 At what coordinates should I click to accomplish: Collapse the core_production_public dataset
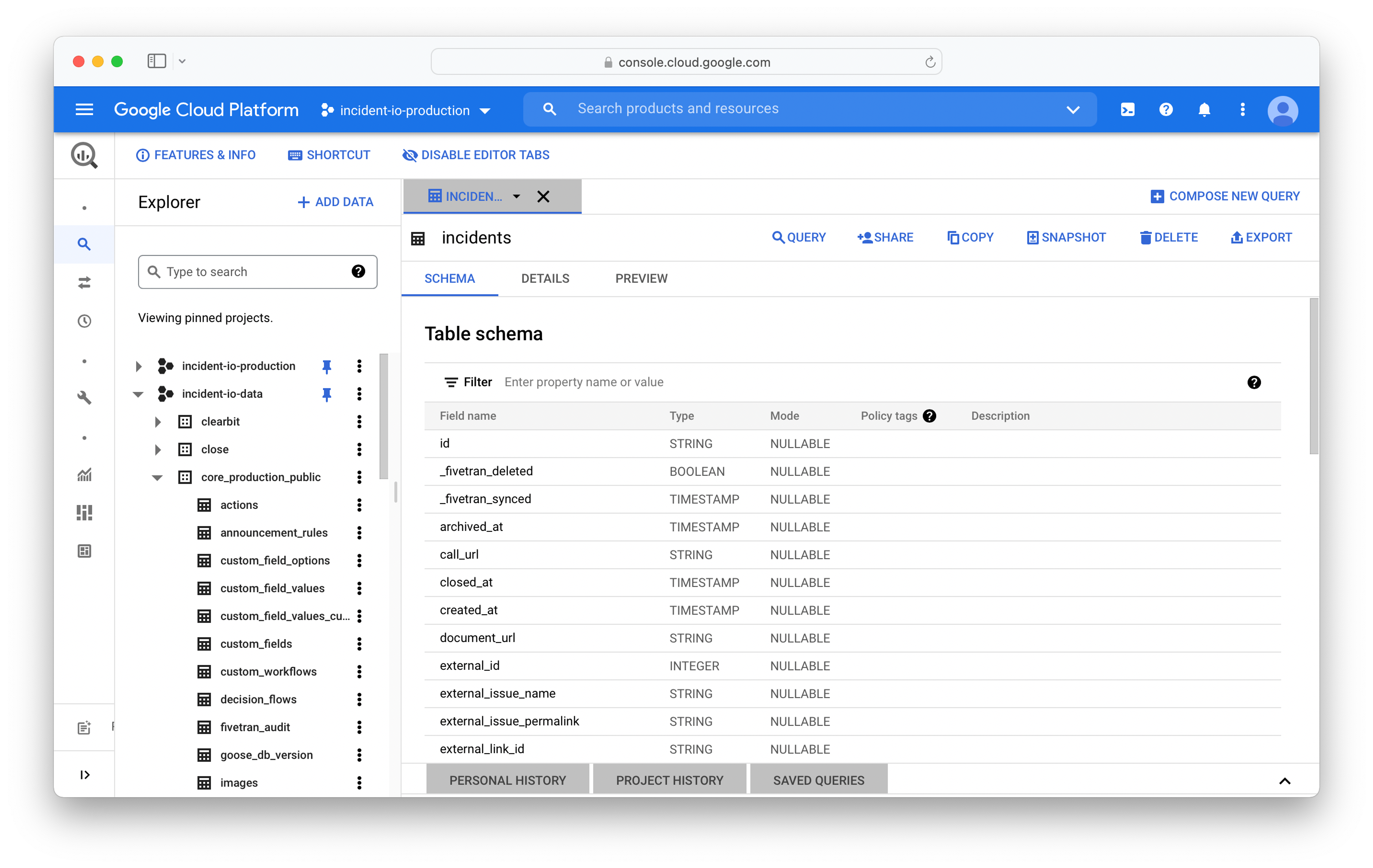click(x=157, y=477)
